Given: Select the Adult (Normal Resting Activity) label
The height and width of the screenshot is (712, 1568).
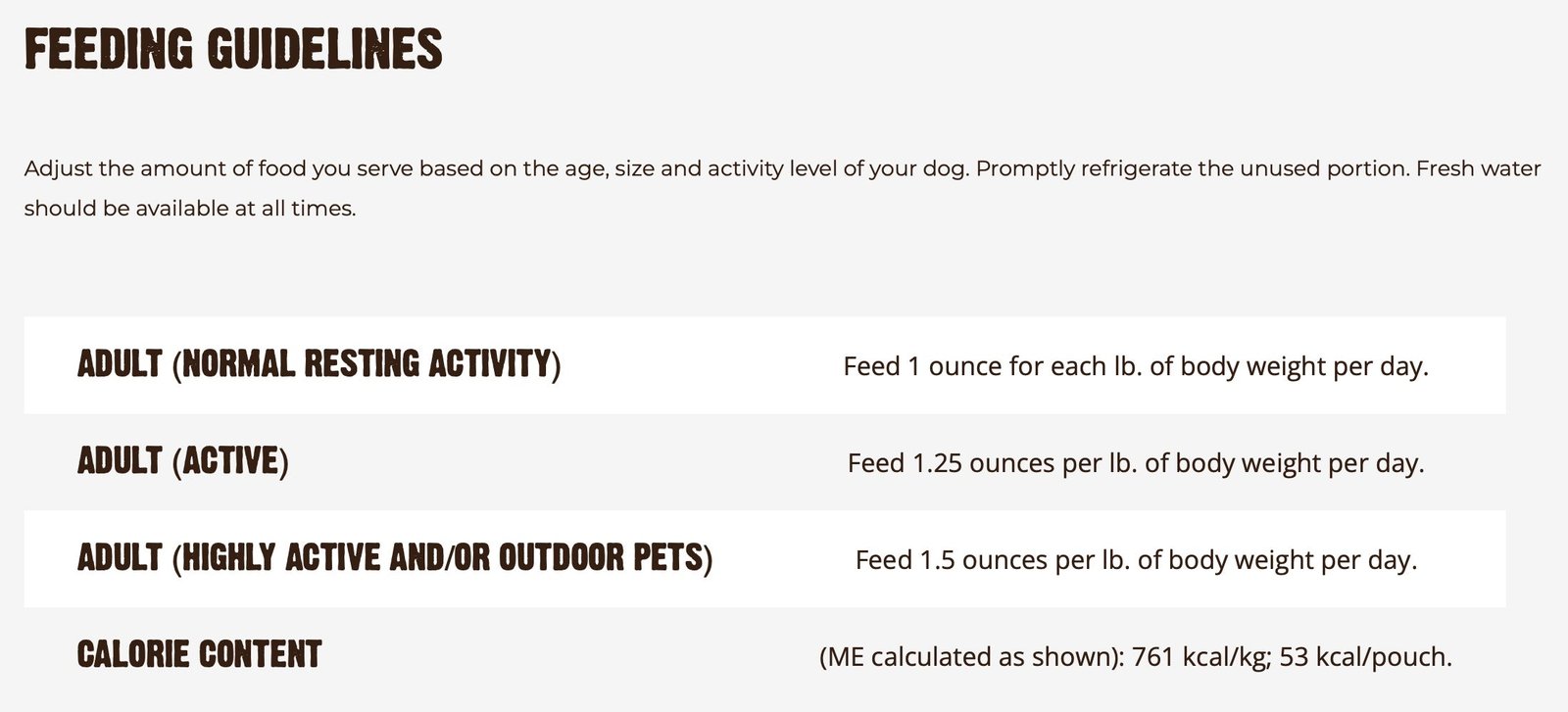Looking at the screenshot, I should coord(318,364).
